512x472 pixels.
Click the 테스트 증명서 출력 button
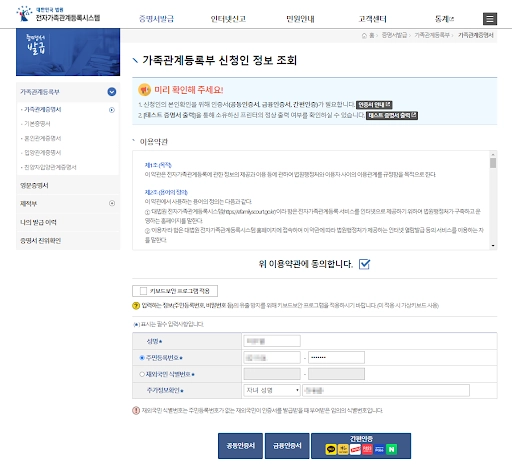[x=392, y=115]
